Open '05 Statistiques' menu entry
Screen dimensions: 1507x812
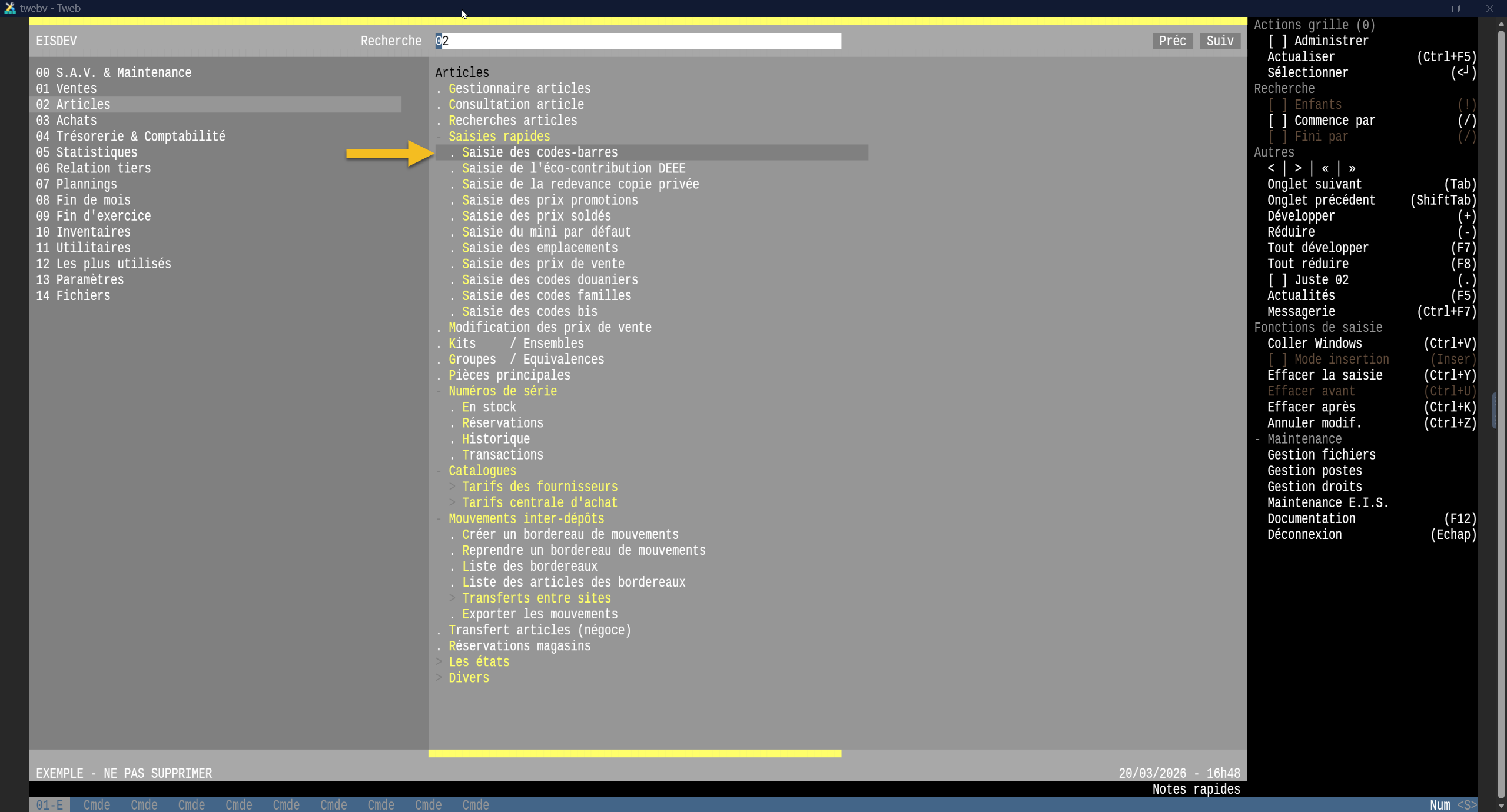(x=87, y=152)
